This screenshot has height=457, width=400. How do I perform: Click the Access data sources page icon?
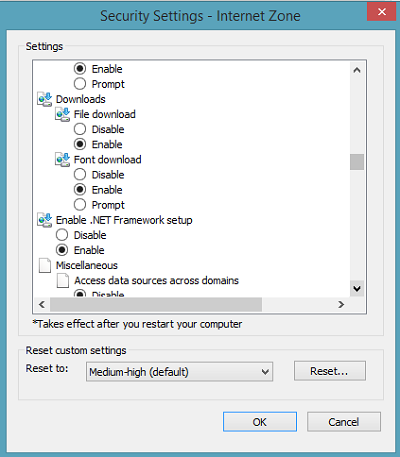tap(63, 281)
